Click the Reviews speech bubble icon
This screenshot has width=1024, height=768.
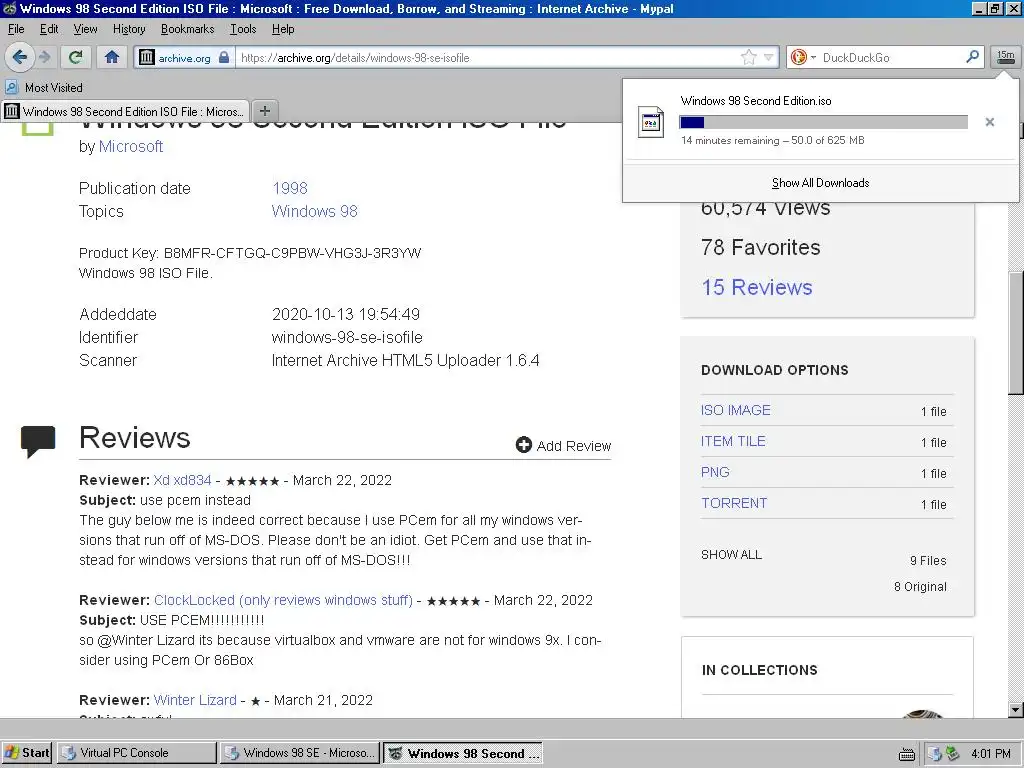pyautogui.click(x=38, y=441)
